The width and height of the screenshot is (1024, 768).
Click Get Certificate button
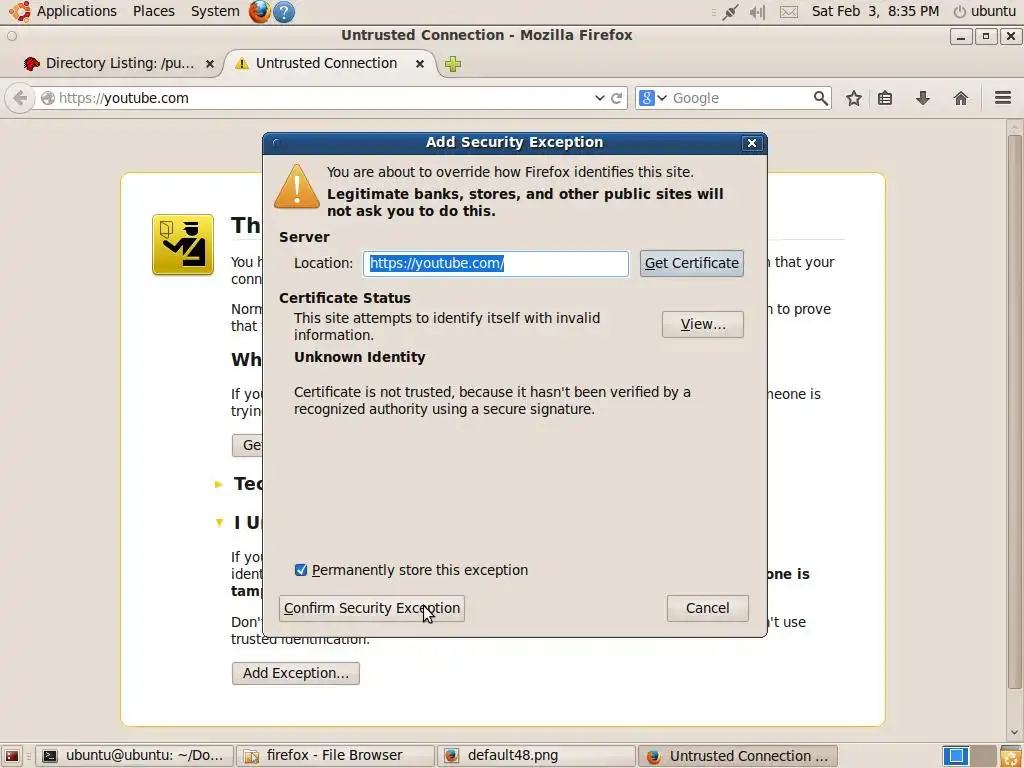pyautogui.click(x=692, y=263)
